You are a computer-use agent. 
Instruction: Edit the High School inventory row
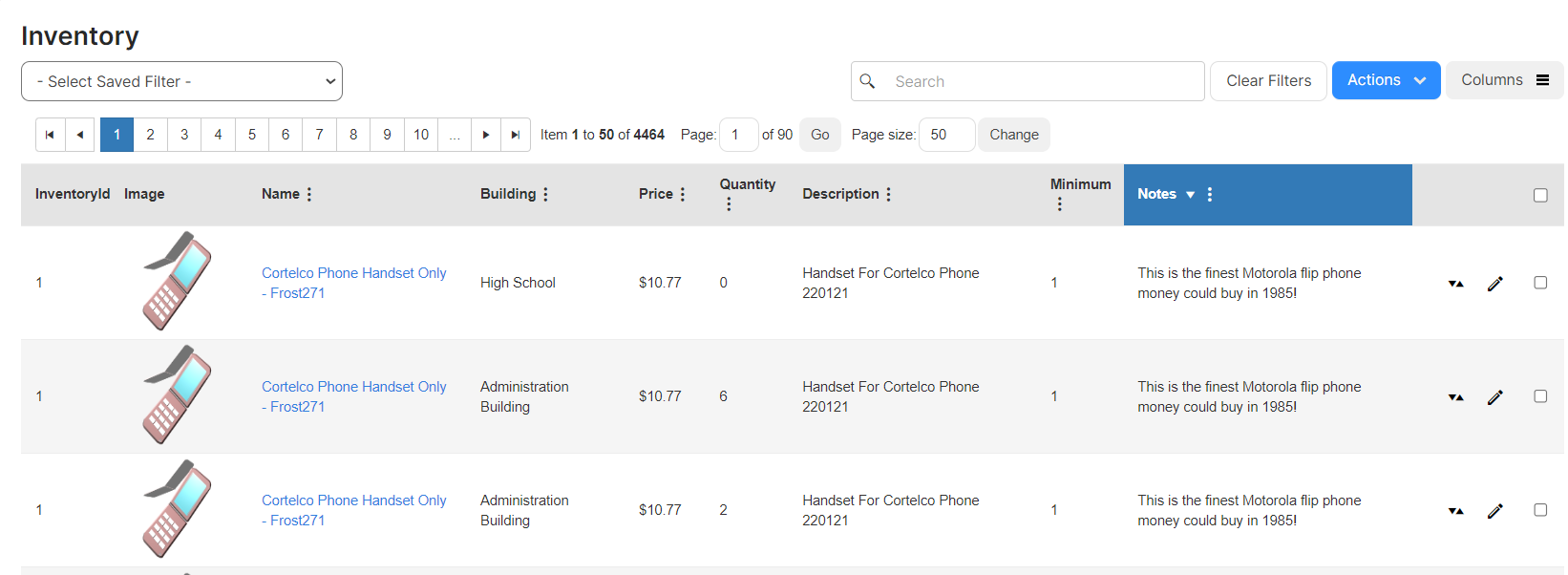[x=1495, y=284]
